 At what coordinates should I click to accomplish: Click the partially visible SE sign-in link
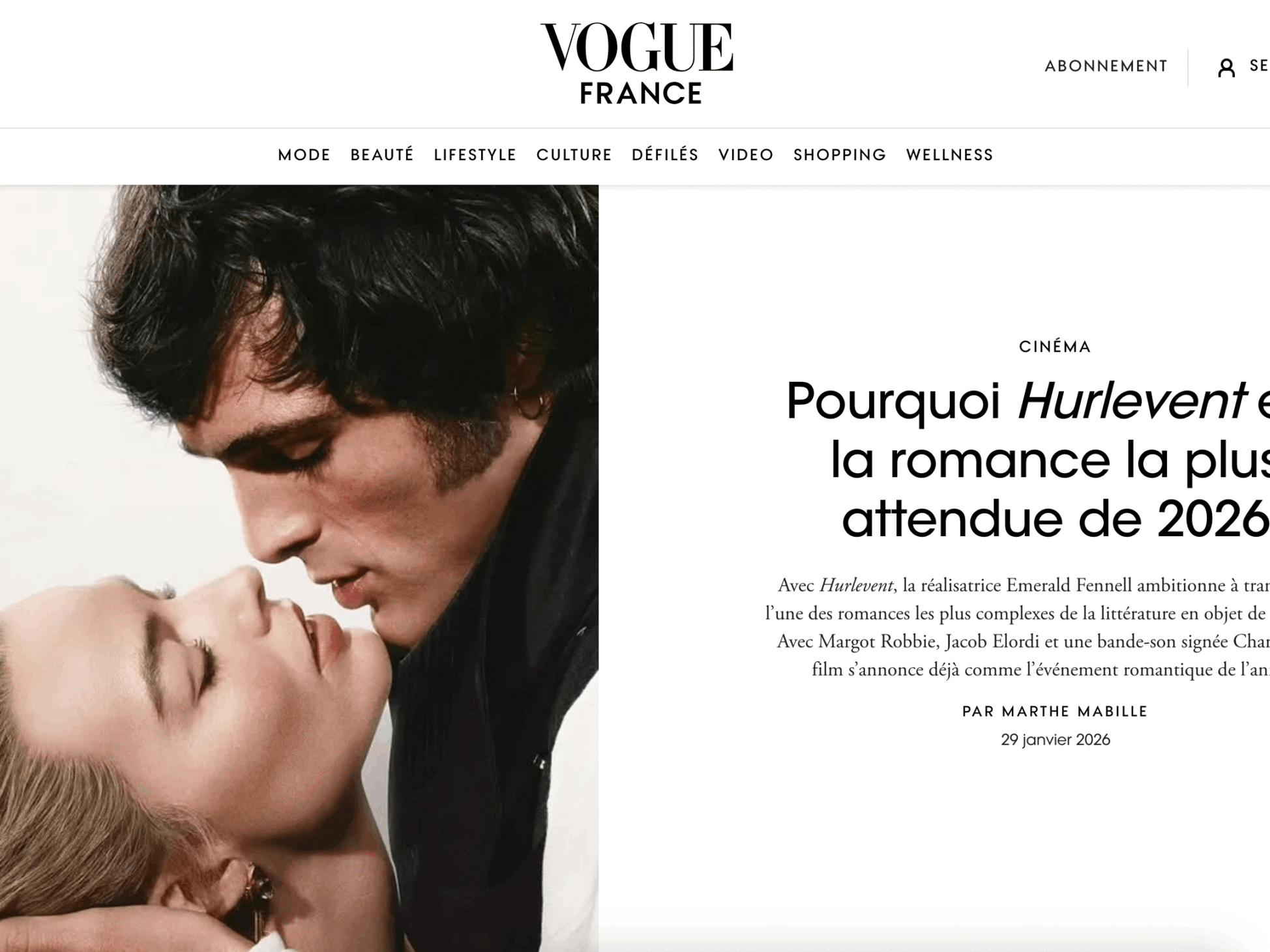tap(1259, 66)
